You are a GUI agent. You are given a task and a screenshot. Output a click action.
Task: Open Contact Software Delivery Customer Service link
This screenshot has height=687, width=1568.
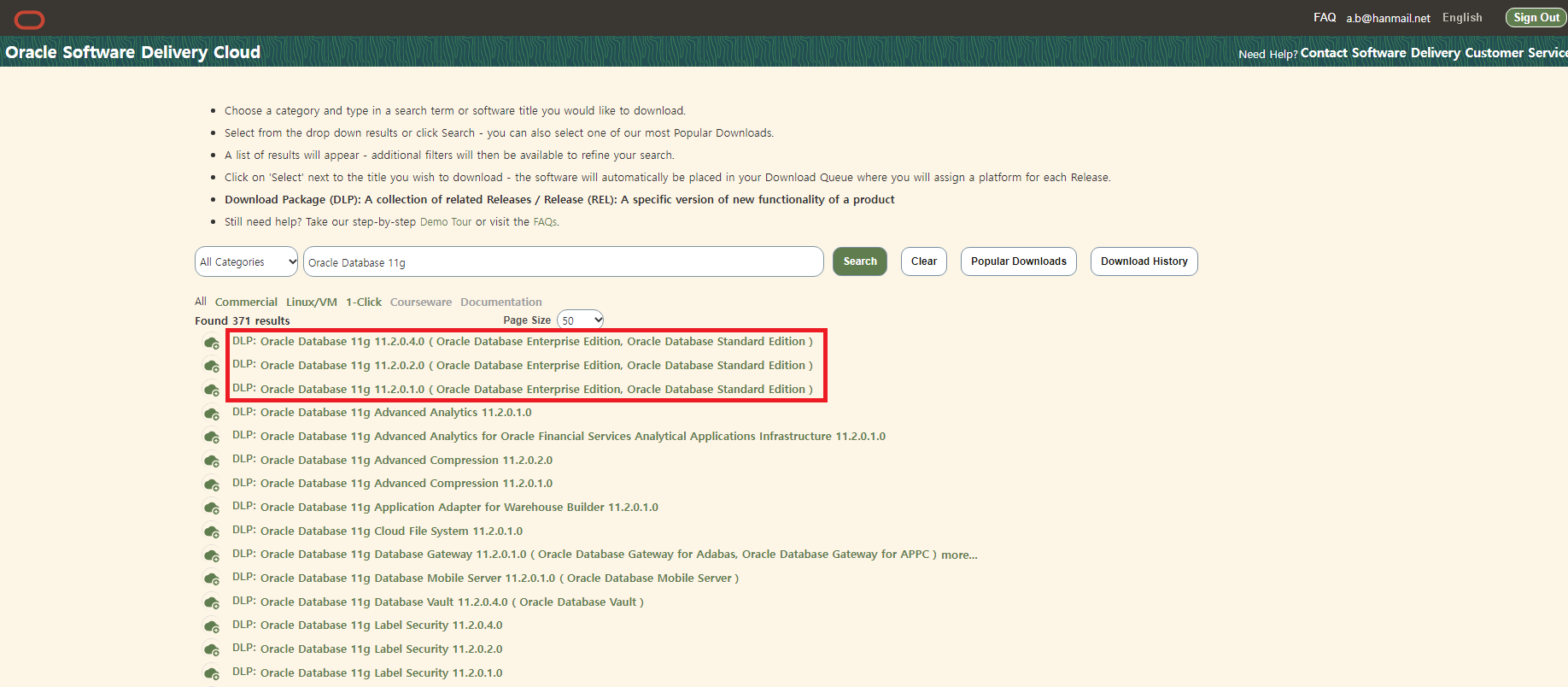tap(1434, 53)
